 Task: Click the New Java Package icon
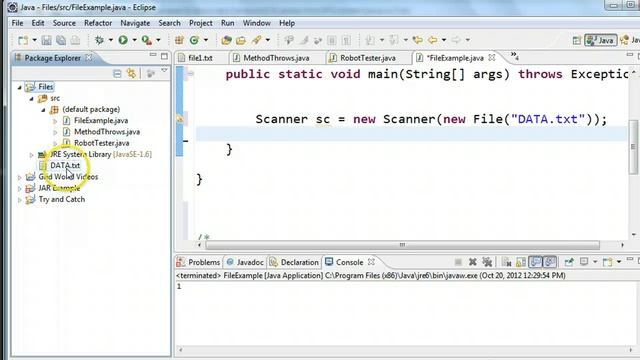pyautogui.click(x=179, y=40)
